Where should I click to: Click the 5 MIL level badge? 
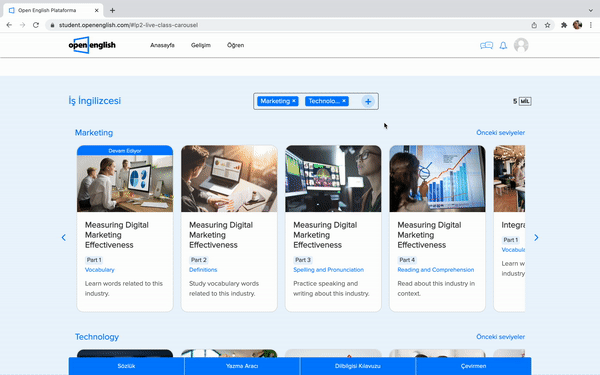522,101
